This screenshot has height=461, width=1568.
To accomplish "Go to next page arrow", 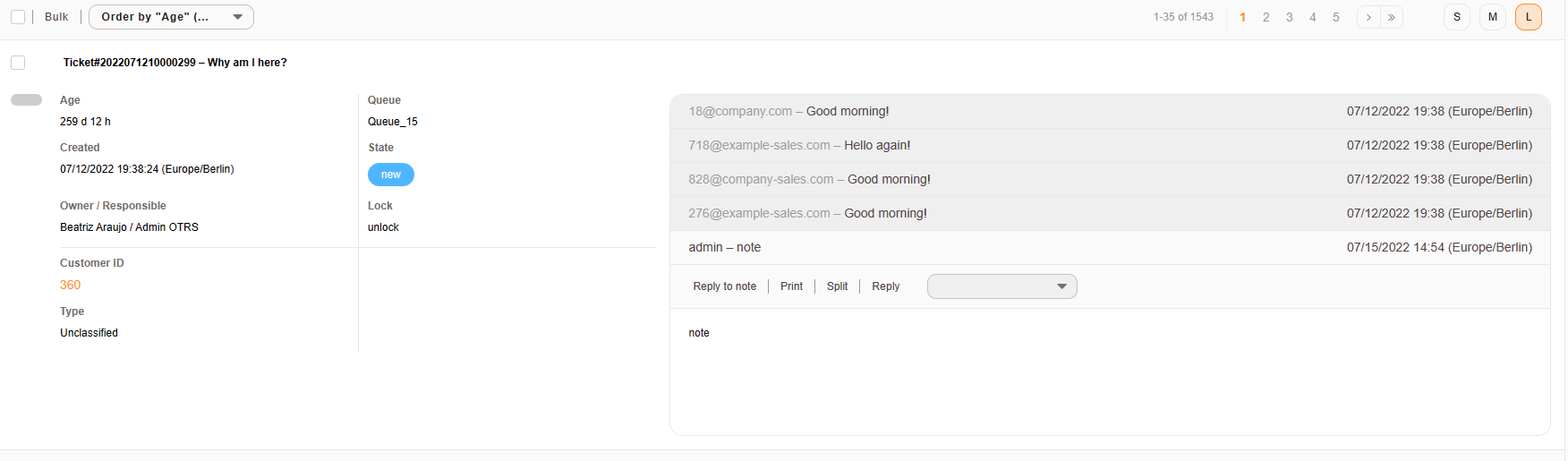I will pos(1368,17).
